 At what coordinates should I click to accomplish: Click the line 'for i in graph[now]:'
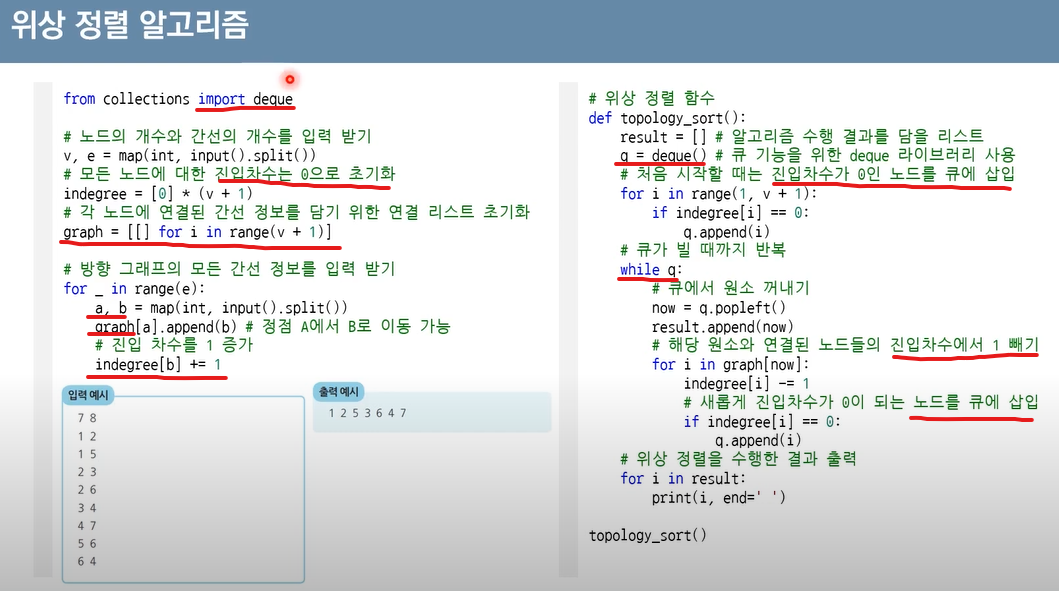[730, 365]
